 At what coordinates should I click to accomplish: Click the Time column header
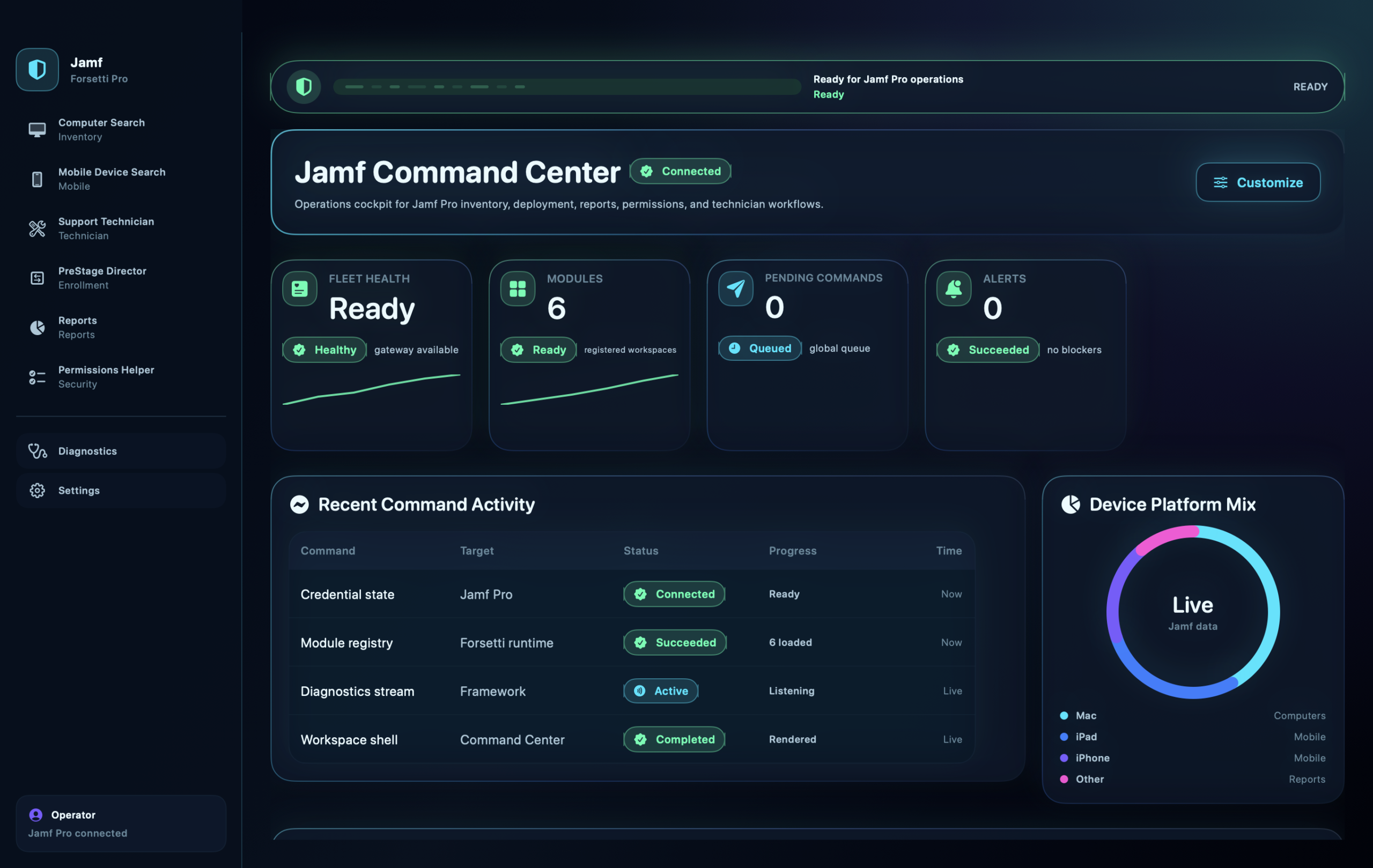point(949,551)
